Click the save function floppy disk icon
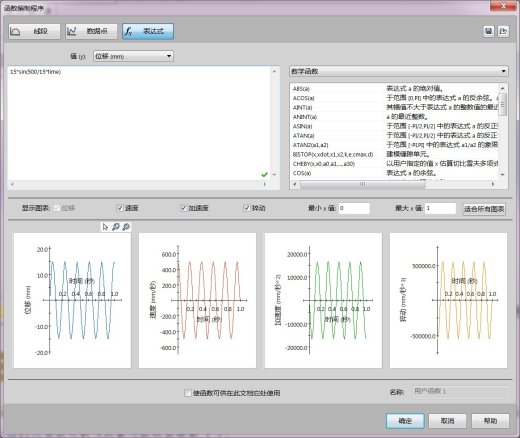 coord(489,31)
